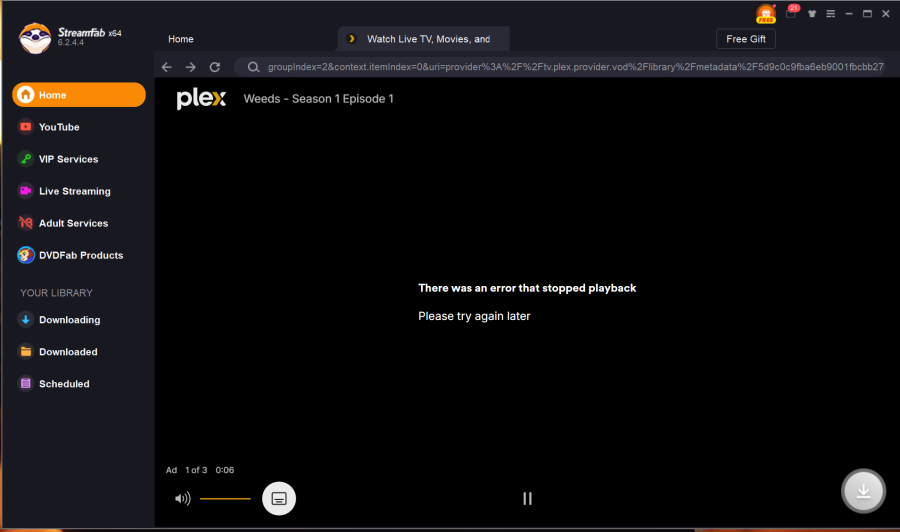Open the hamburger main menu
This screenshot has width=900, height=532.
831,14
